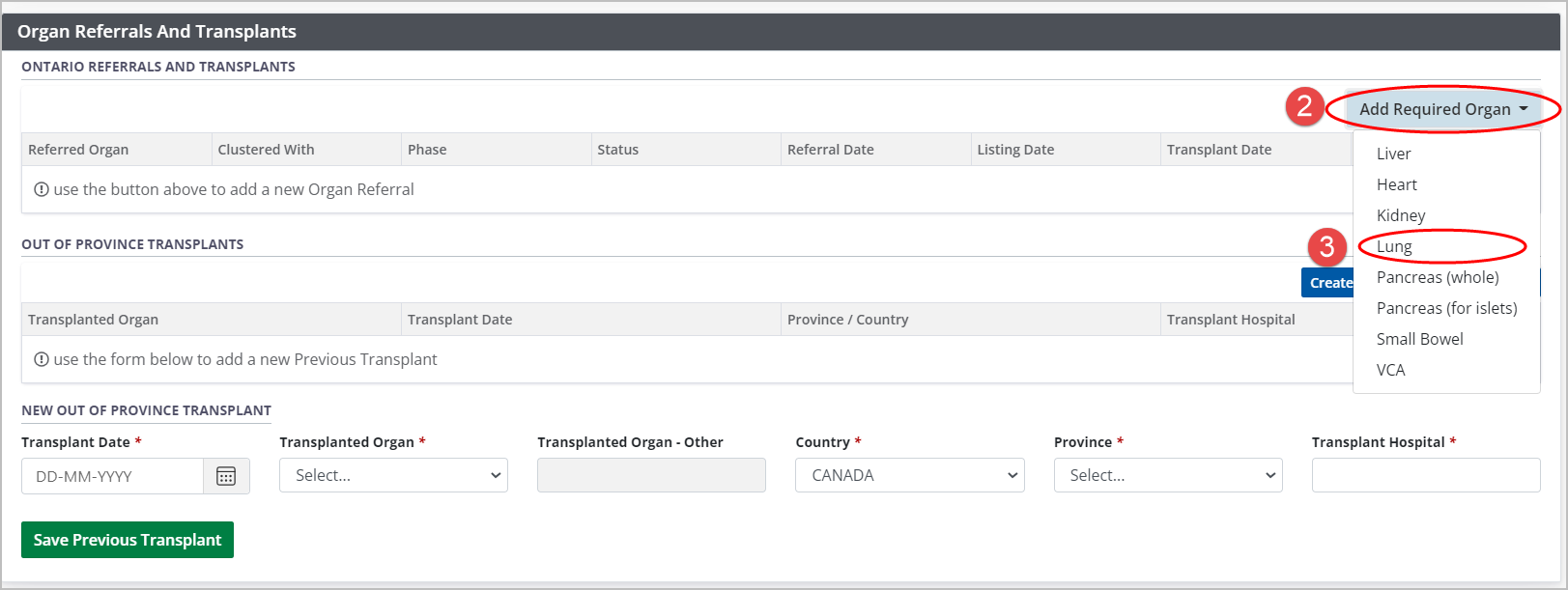
Task: Open the Transplanted Organ select dropdown
Action: (x=393, y=475)
